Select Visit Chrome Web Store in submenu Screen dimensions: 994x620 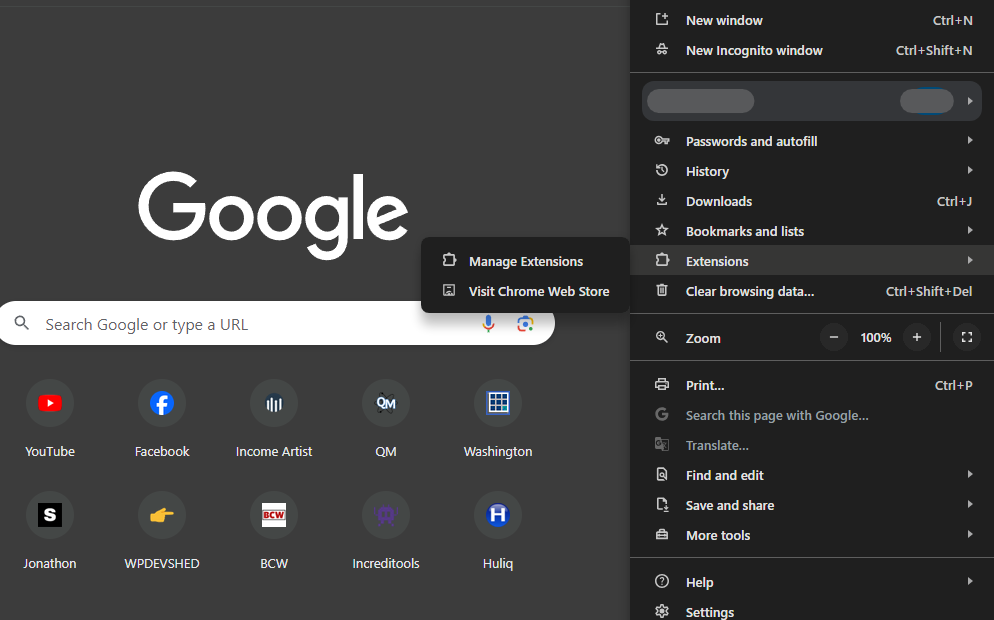526,291
